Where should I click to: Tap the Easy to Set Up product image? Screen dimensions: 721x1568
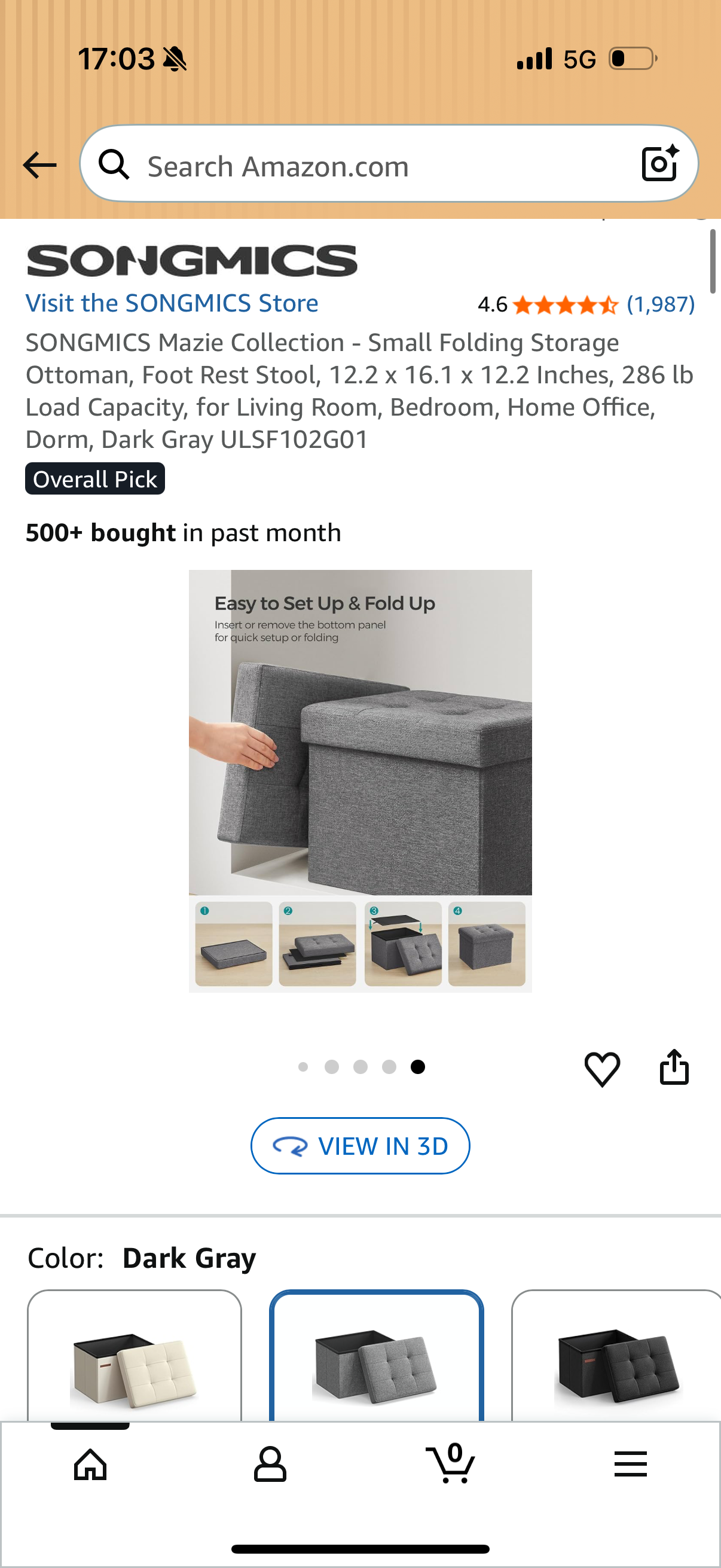click(x=360, y=781)
